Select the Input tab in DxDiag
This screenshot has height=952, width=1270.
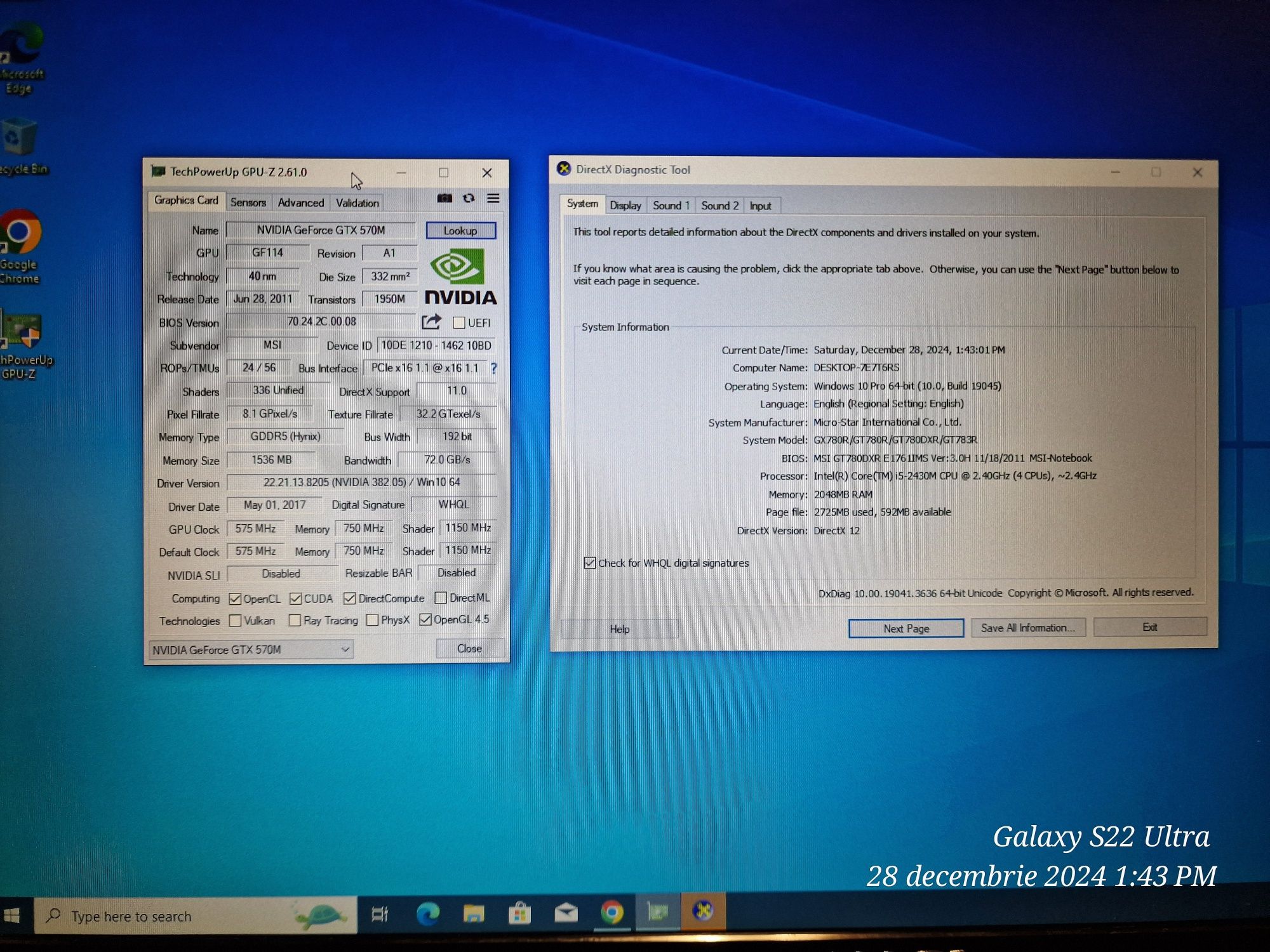pos(761,206)
